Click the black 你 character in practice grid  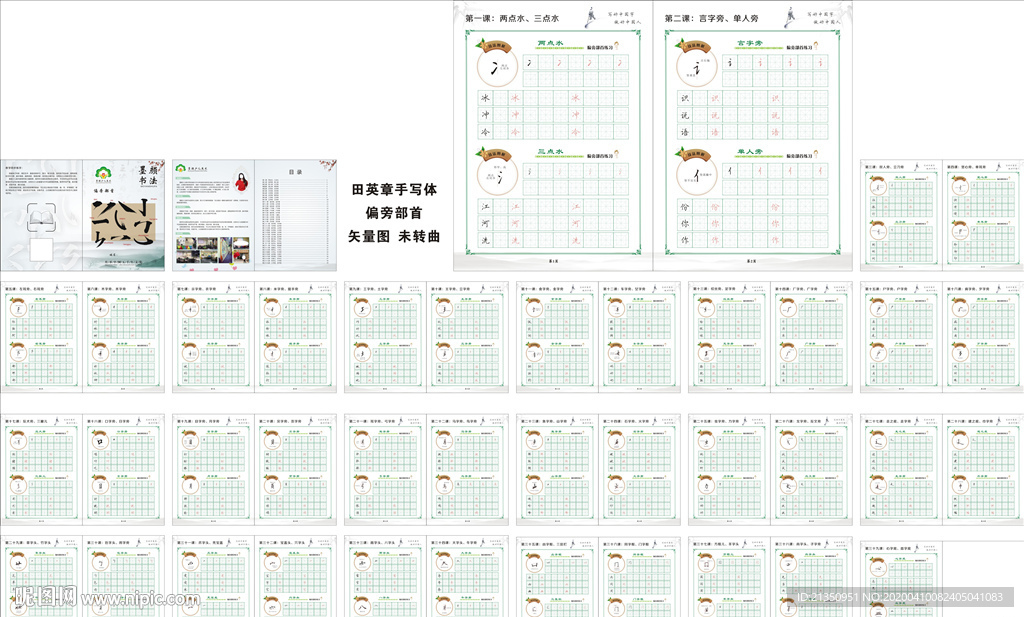(685, 223)
